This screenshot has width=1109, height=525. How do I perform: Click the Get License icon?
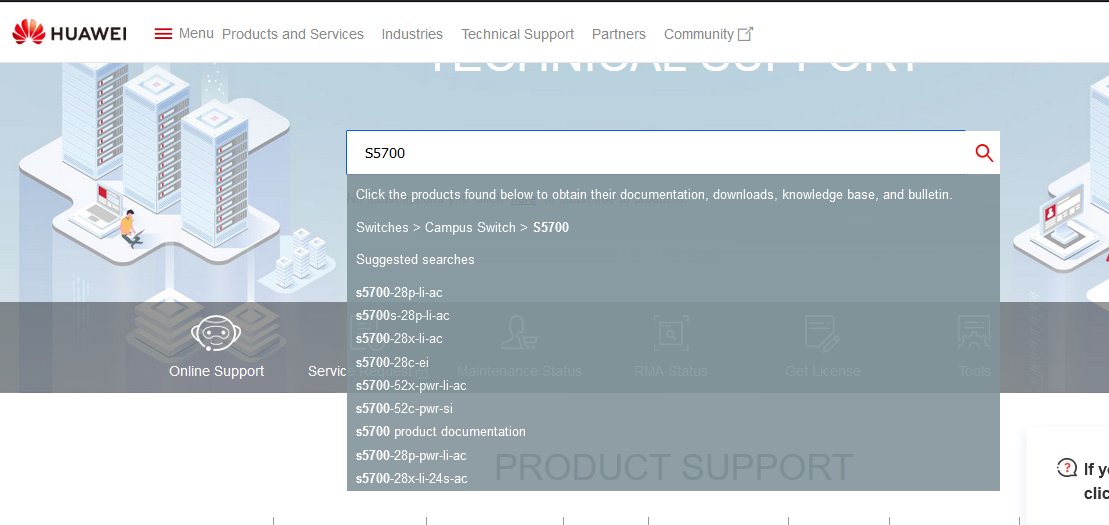click(823, 333)
